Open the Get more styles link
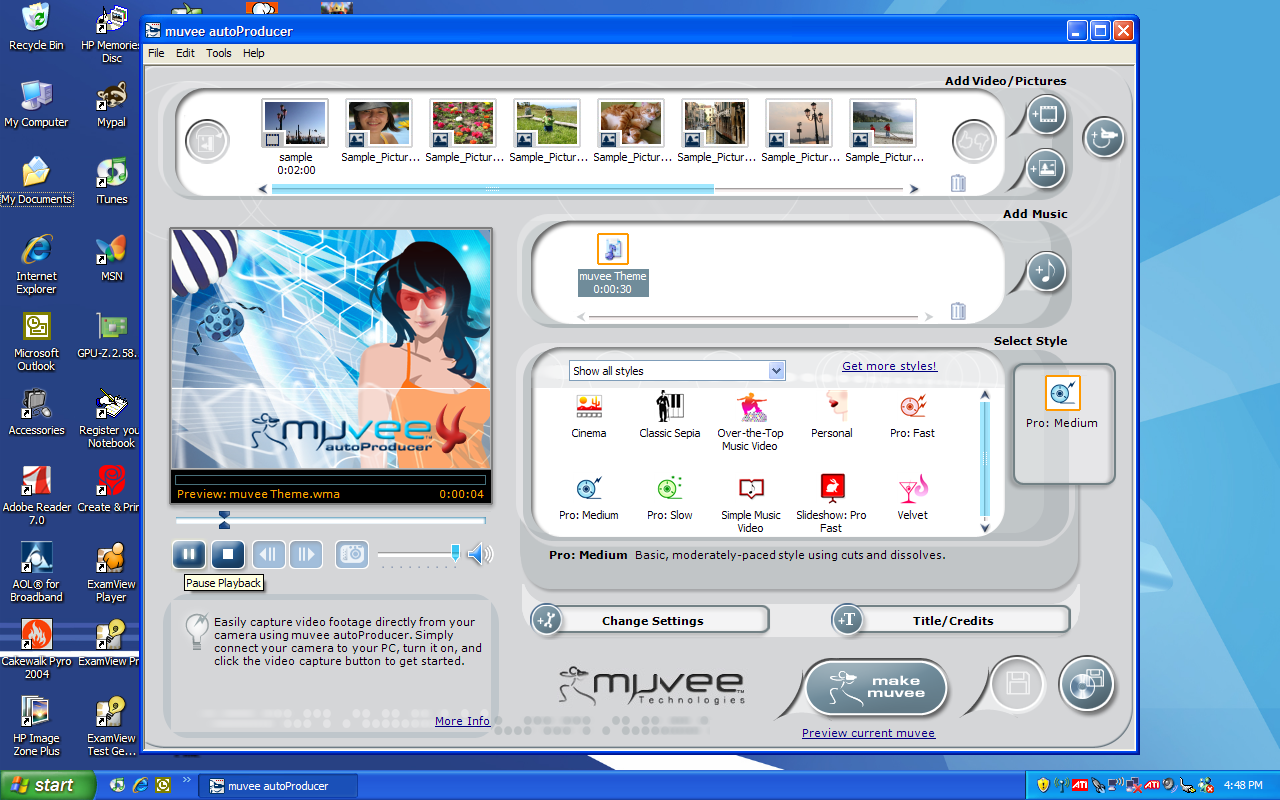 889,366
